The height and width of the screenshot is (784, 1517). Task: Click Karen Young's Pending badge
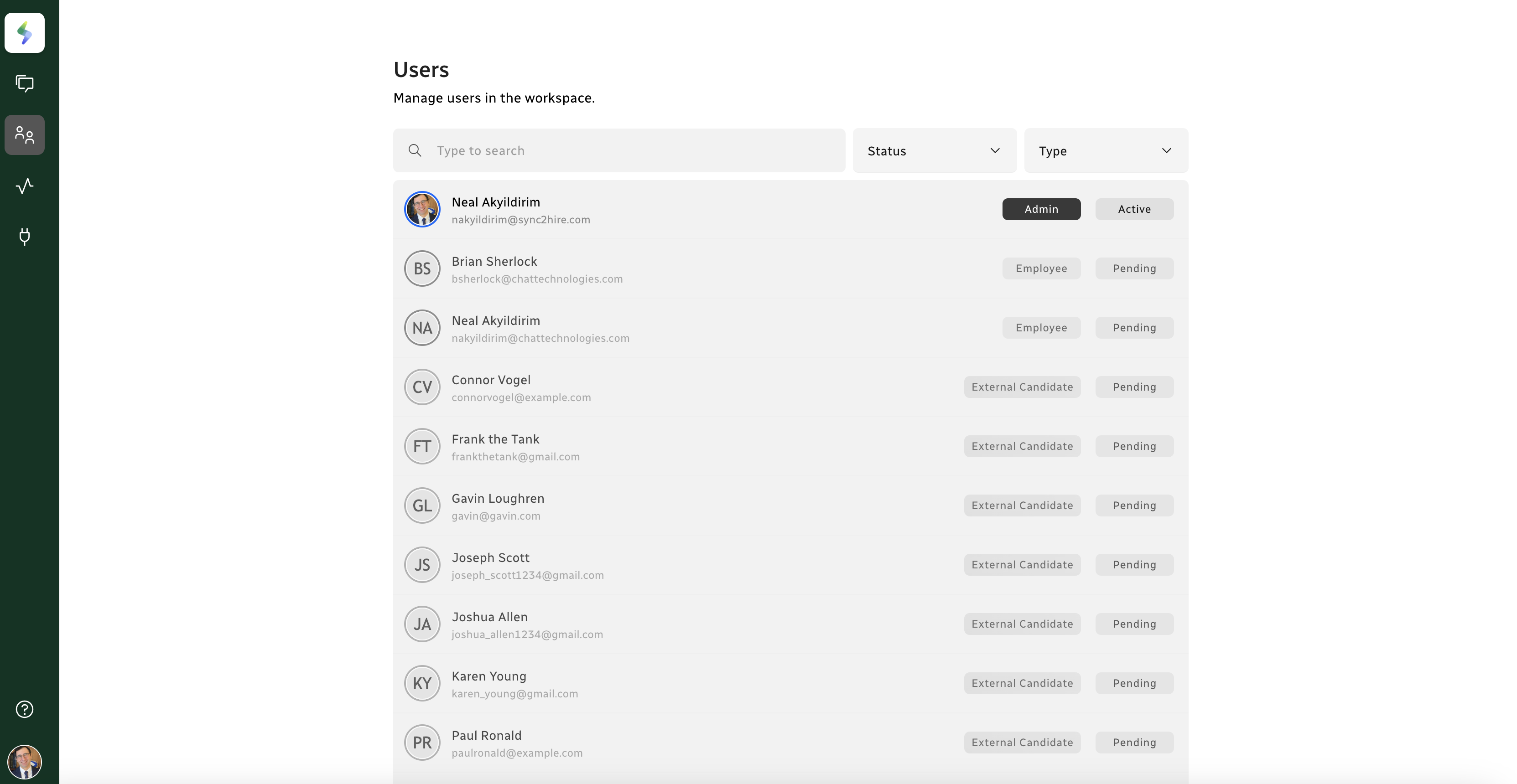(x=1134, y=683)
